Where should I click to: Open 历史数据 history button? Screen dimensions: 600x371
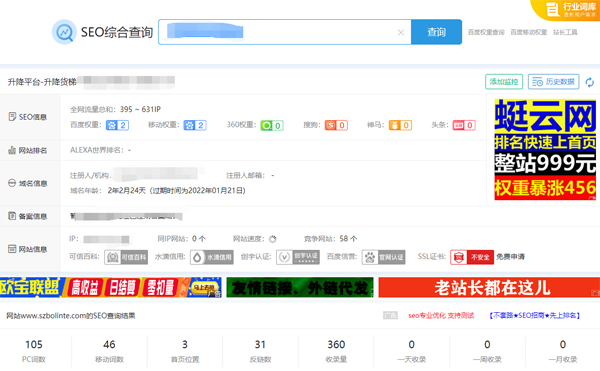[553, 81]
